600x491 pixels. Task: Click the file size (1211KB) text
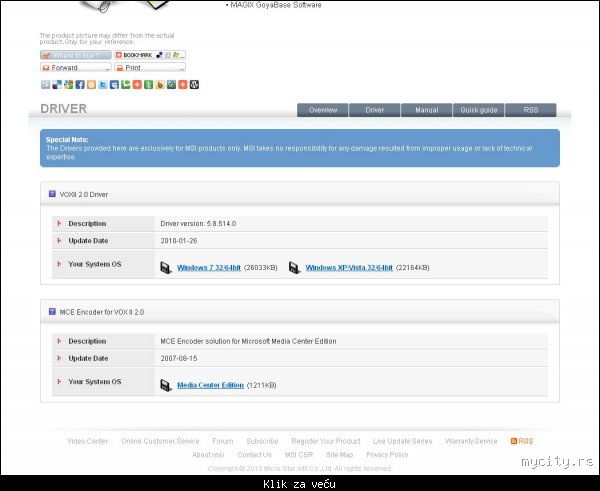pos(261,385)
